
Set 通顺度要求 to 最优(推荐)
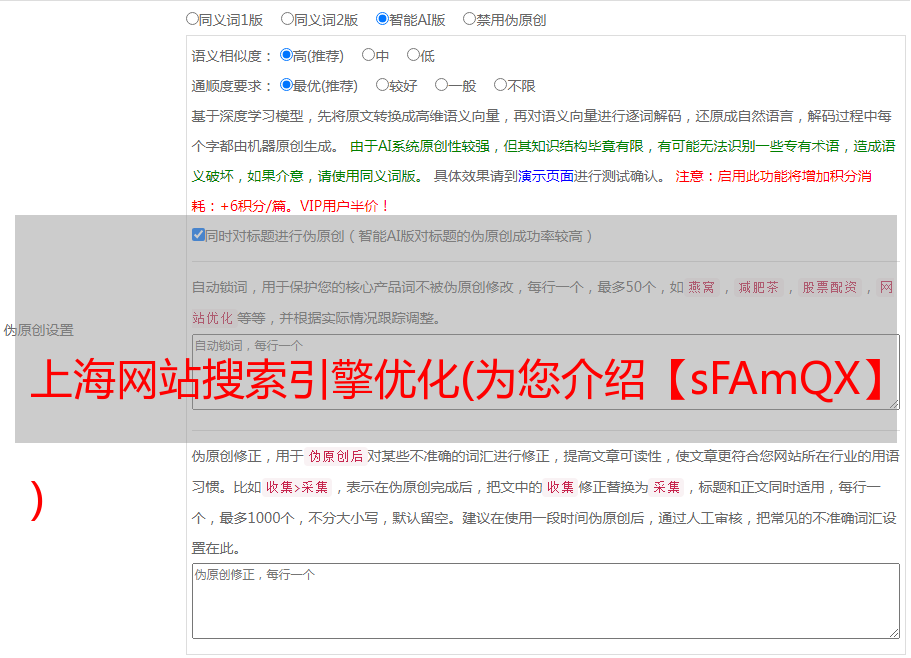(286, 85)
